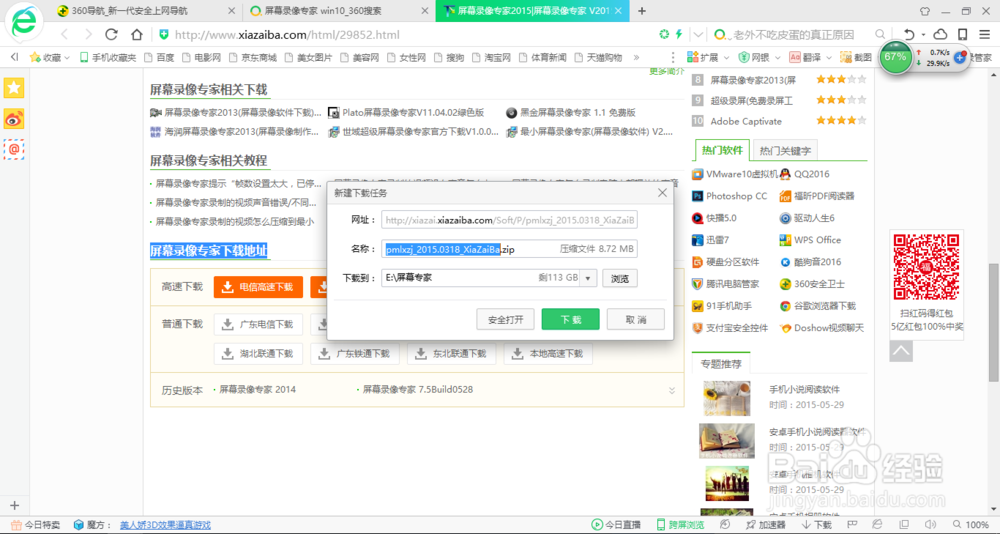Collapse the sidebar with the |< button
Viewport: 1000px width, 534px height.
[x=14, y=57]
